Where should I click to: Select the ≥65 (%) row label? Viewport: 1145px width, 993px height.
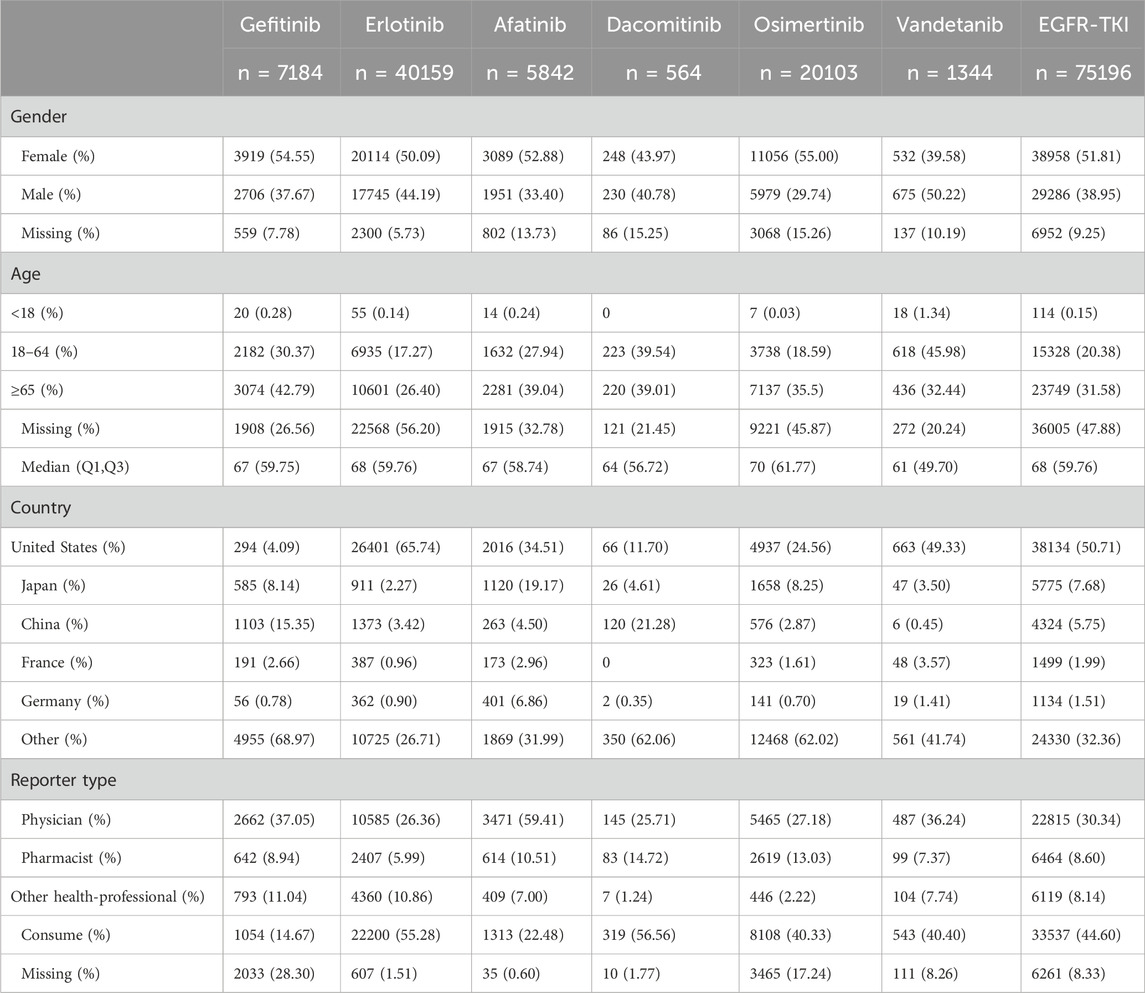point(37,391)
